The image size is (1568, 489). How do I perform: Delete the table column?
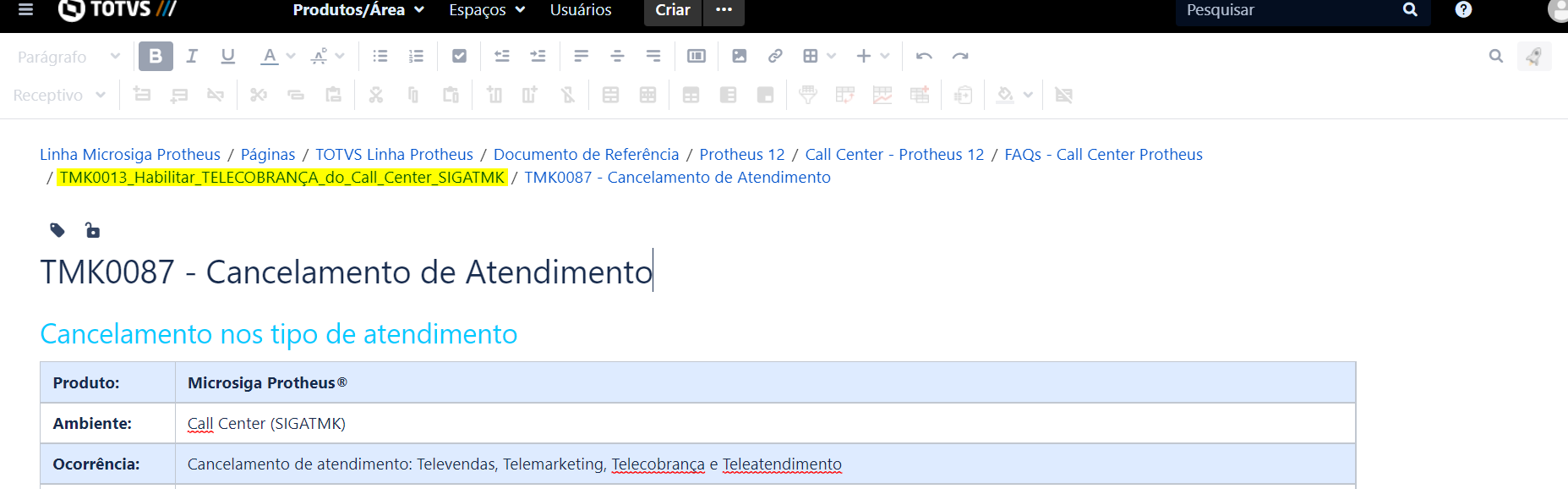tap(567, 95)
